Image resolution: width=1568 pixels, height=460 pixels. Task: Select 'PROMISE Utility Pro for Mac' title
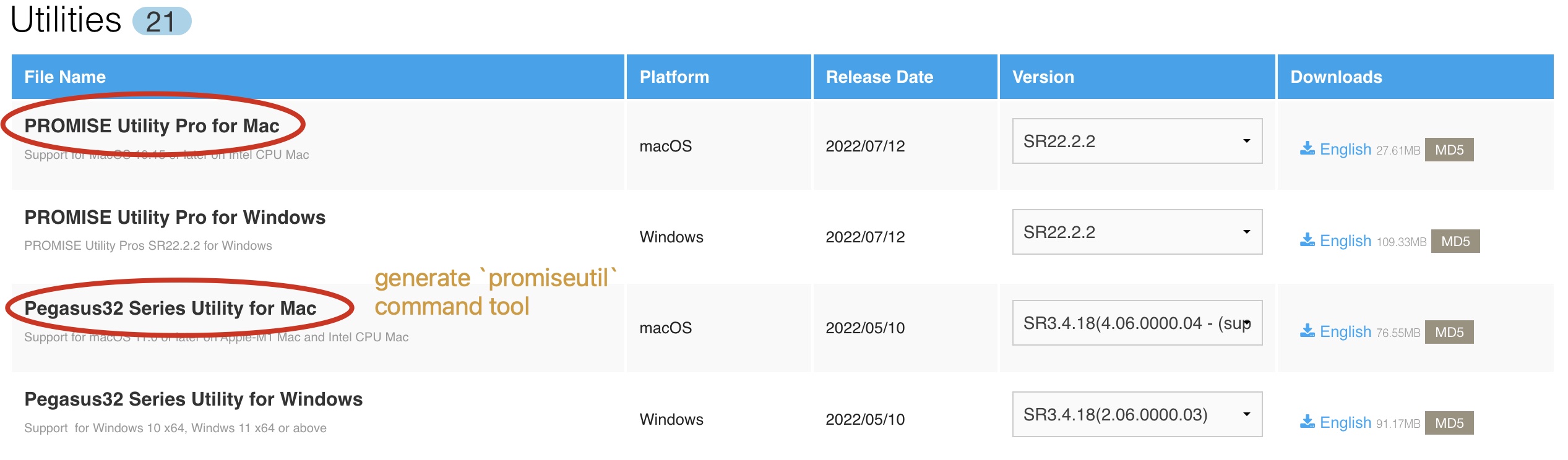(152, 126)
